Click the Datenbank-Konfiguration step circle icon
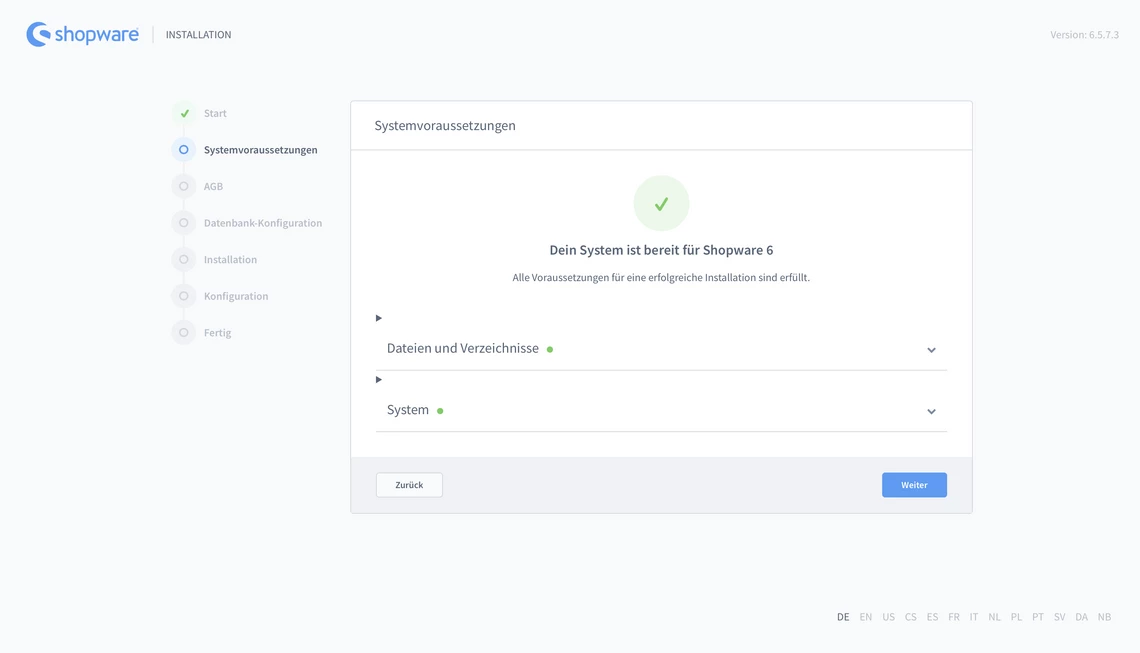 coord(184,223)
